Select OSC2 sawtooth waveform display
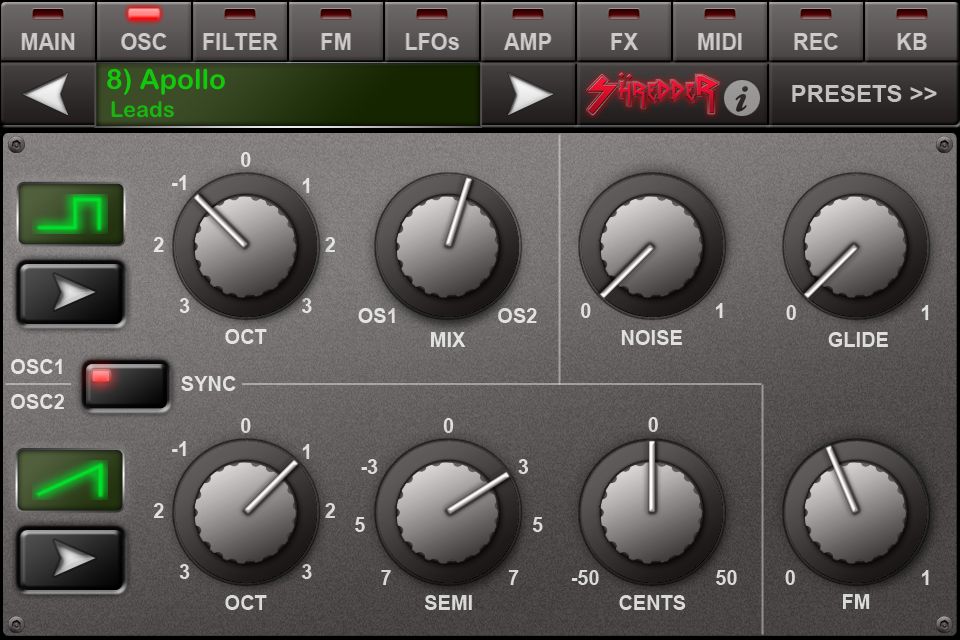The image size is (960, 640). click(71, 480)
